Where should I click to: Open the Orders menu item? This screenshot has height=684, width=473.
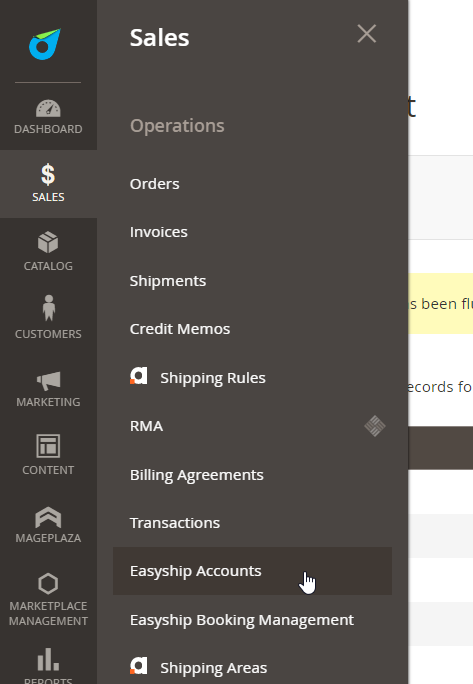coord(154,184)
